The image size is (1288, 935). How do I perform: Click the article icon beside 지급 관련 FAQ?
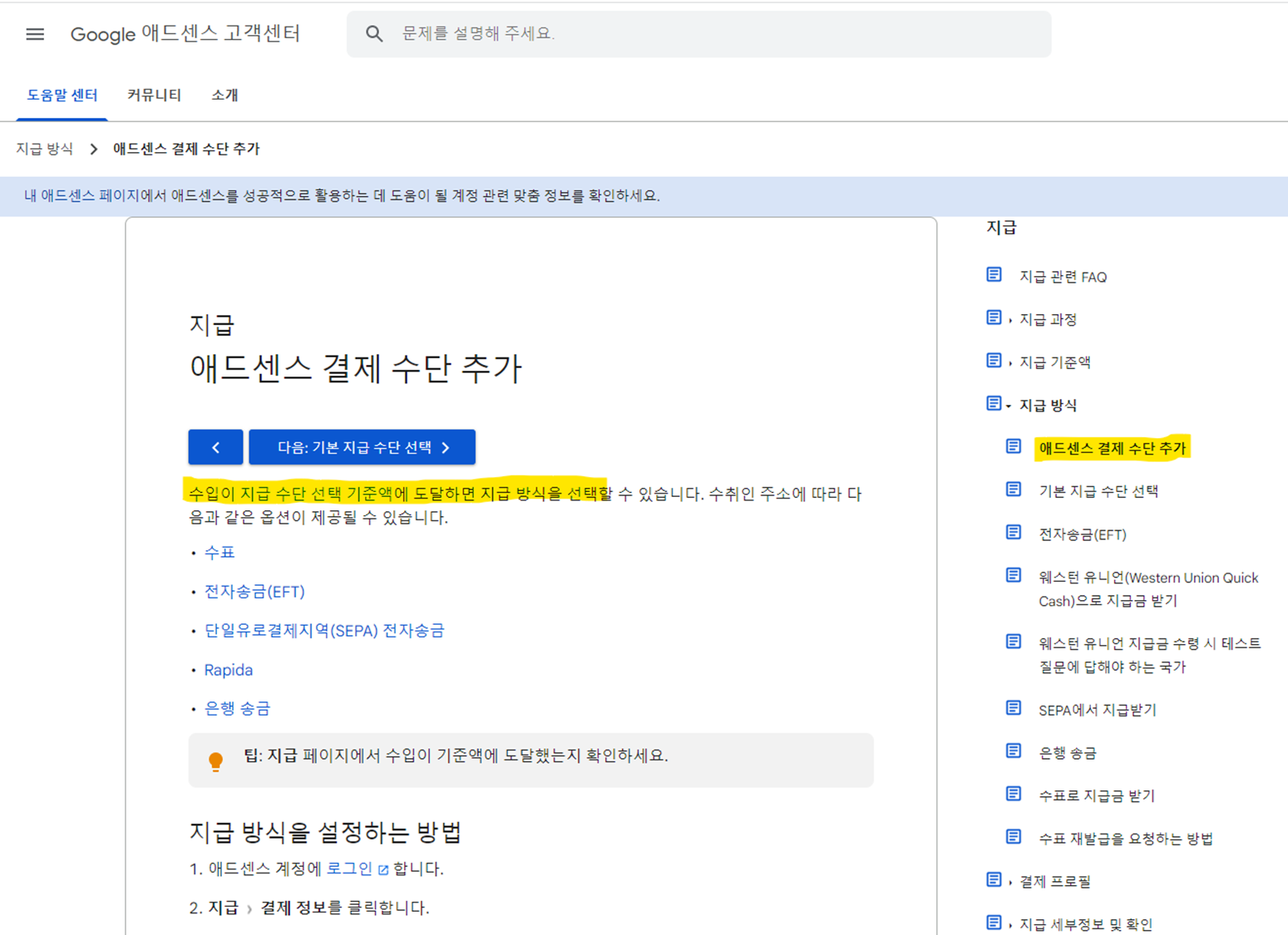pyautogui.click(x=994, y=275)
